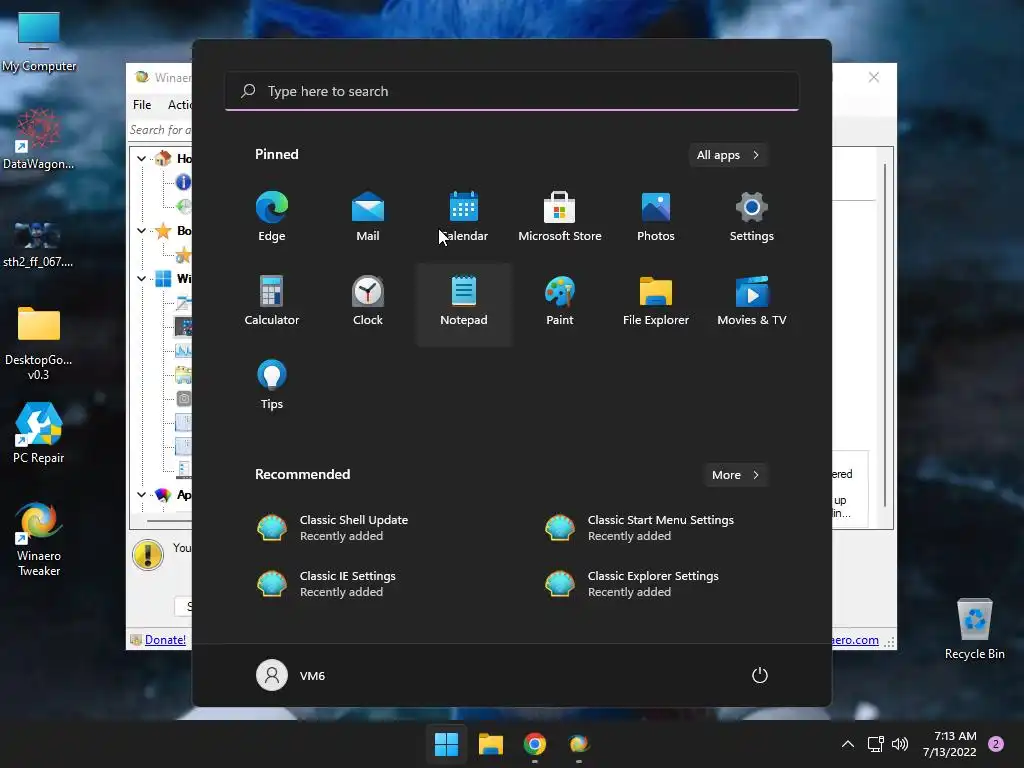Open the VM6 user account menu
1024x768 pixels.
[x=291, y=675]
